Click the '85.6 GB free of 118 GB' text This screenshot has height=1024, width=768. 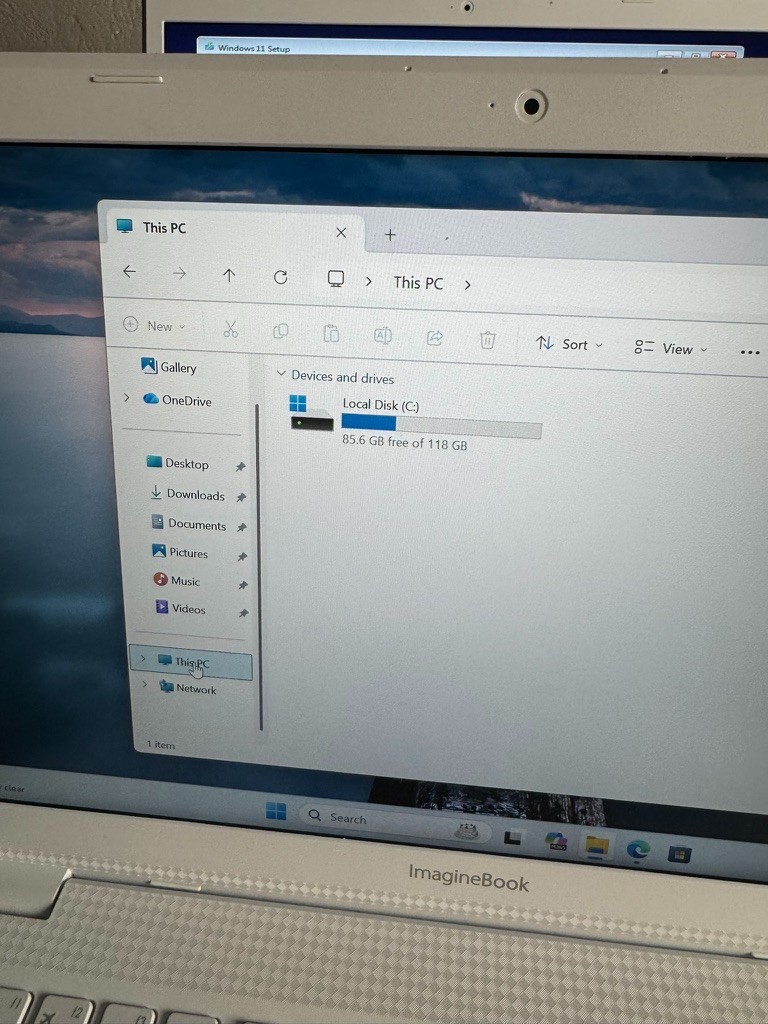tap(405, 442)
